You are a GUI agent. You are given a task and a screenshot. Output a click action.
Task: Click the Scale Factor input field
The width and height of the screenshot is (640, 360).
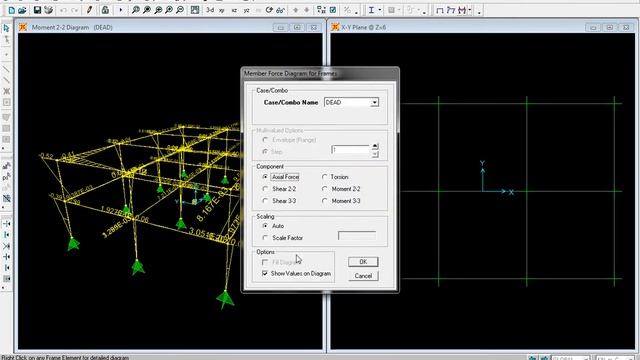click(x=357, y=236)
